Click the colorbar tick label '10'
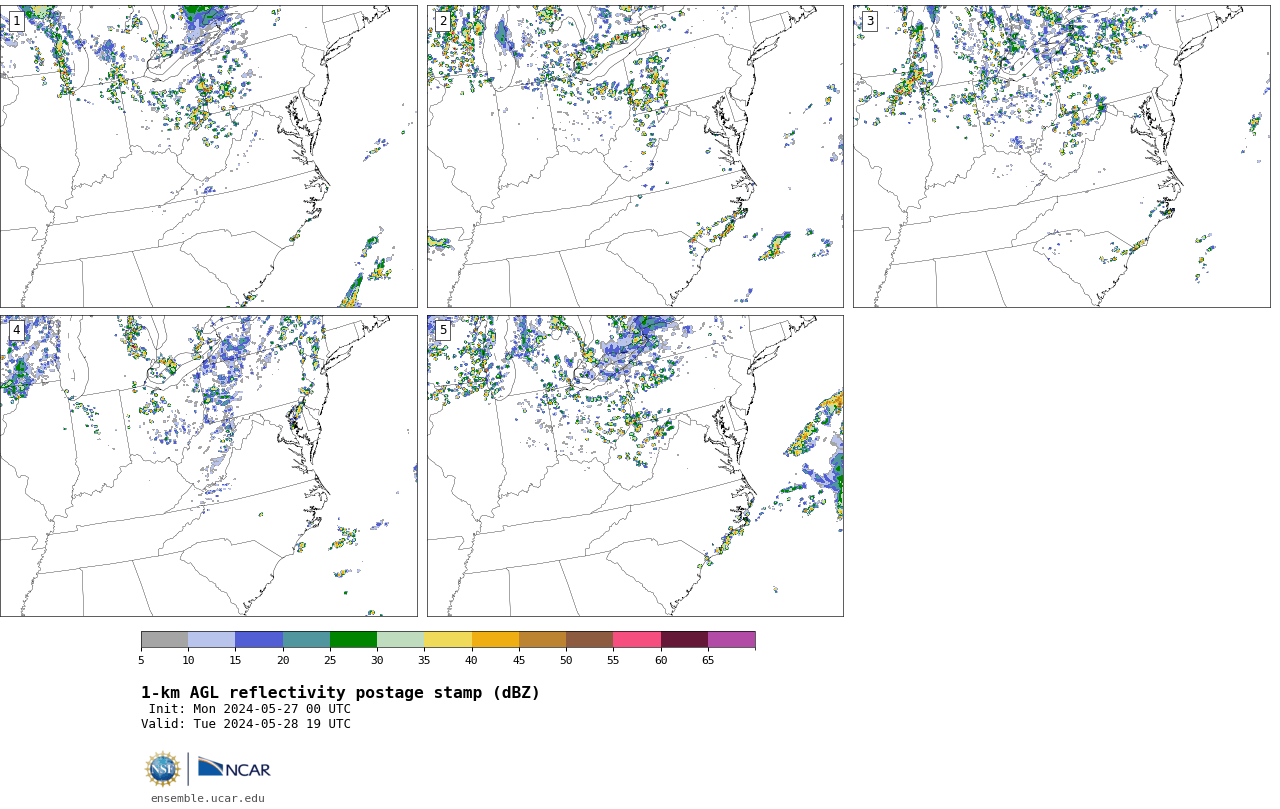Viewport: 1280px width, 809px height. click(x=188, y=660)
